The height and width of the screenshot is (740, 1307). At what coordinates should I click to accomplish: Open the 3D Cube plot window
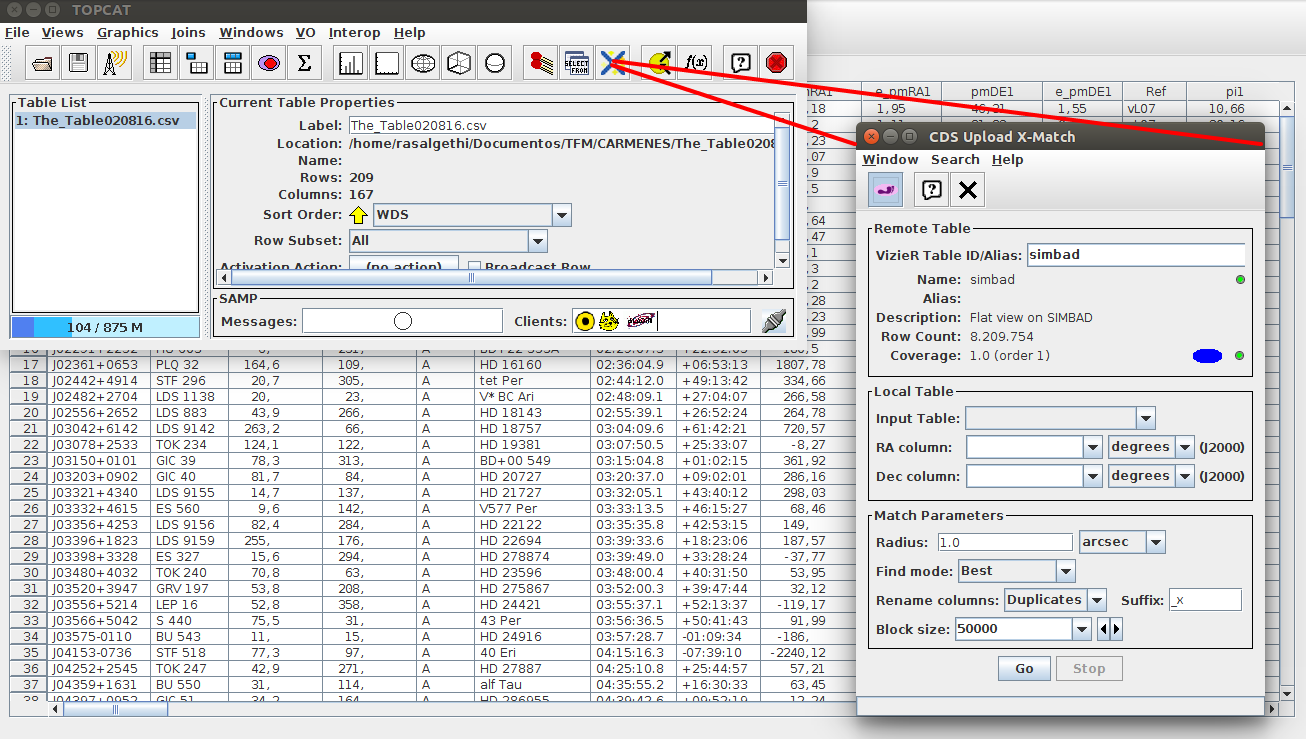(459, 63)
